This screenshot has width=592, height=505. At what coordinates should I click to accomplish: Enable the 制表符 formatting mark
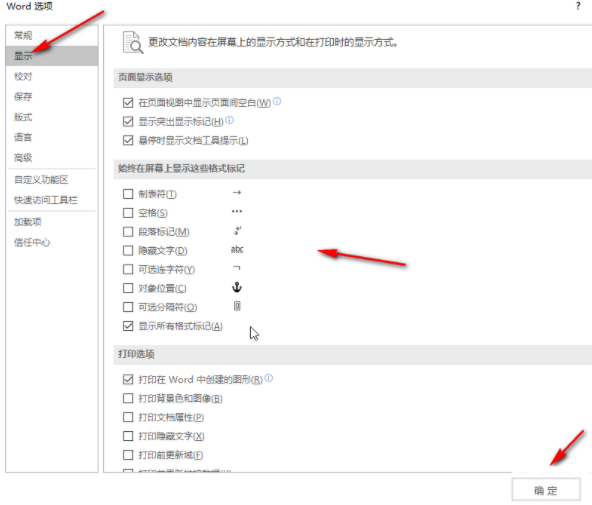pos(128,194)
